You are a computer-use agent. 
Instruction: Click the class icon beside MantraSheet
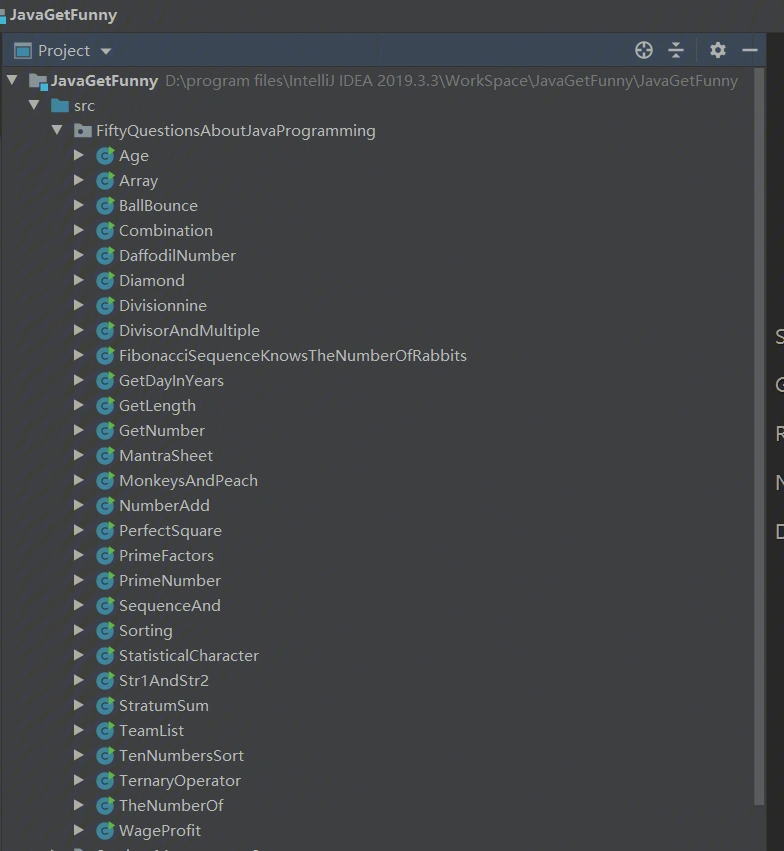105,455
